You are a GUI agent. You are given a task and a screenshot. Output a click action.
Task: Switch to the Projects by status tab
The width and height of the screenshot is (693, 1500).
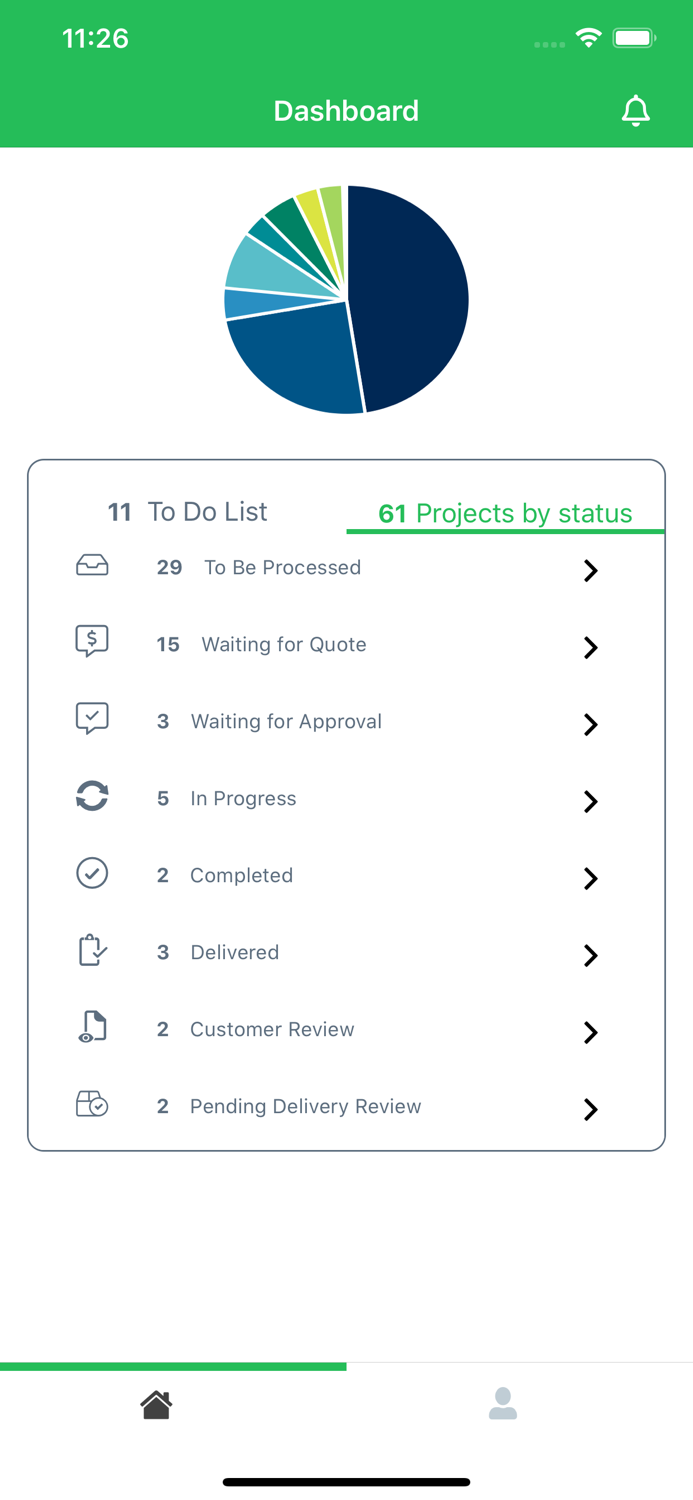505,512
